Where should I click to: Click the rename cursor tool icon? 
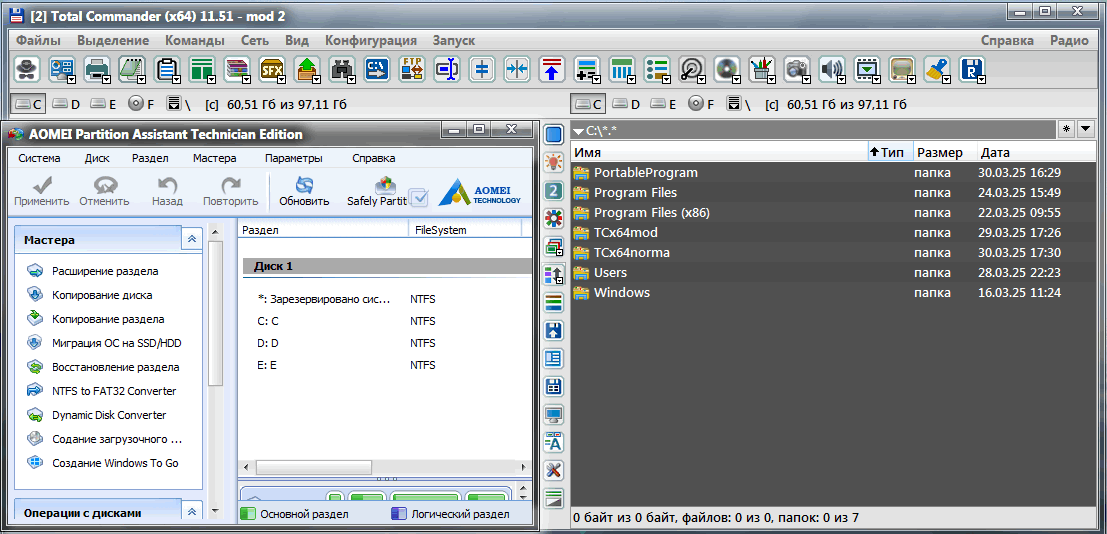[x=447, y=69]
